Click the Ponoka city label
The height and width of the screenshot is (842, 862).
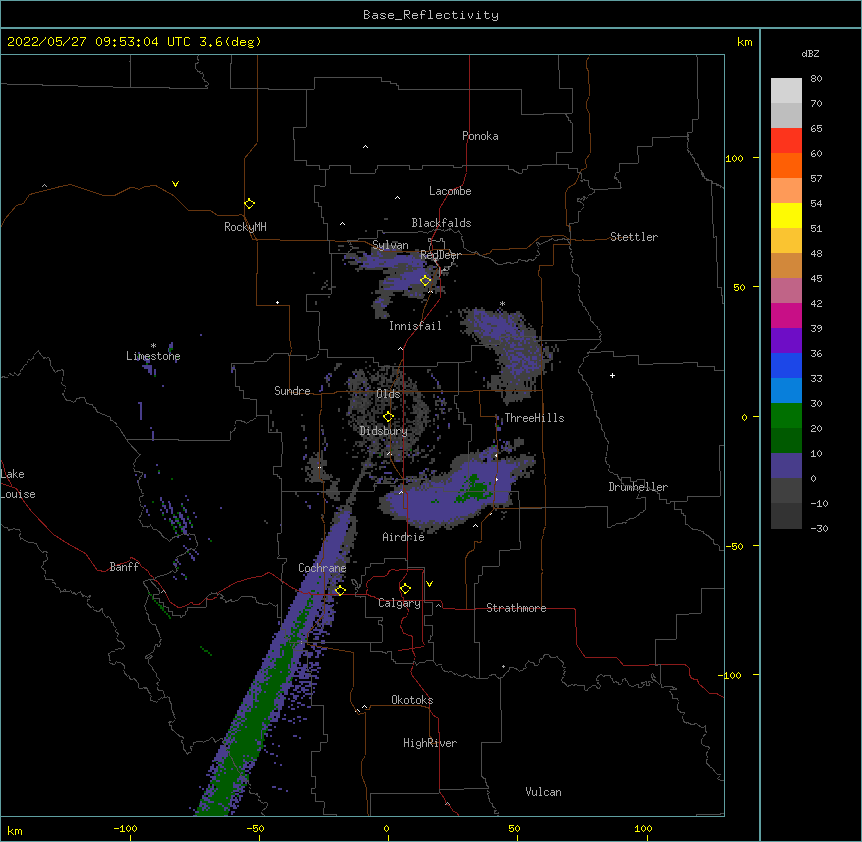coord(480,136)
